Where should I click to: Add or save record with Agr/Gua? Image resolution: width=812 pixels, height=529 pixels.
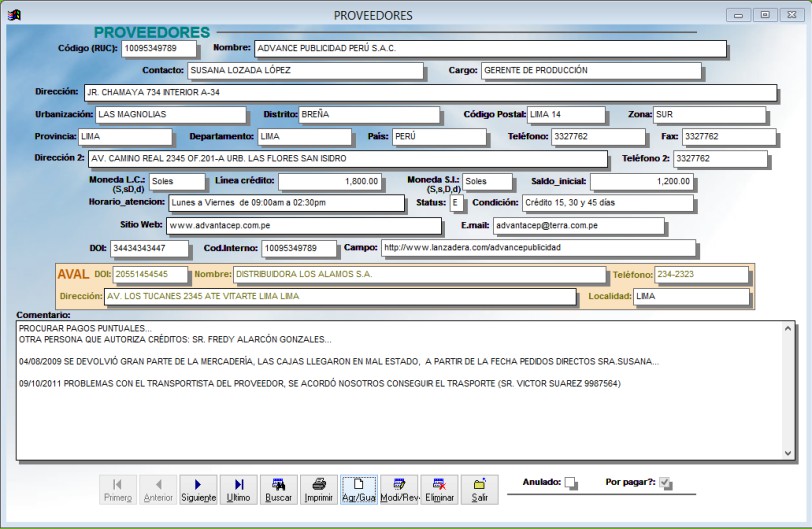359,490
